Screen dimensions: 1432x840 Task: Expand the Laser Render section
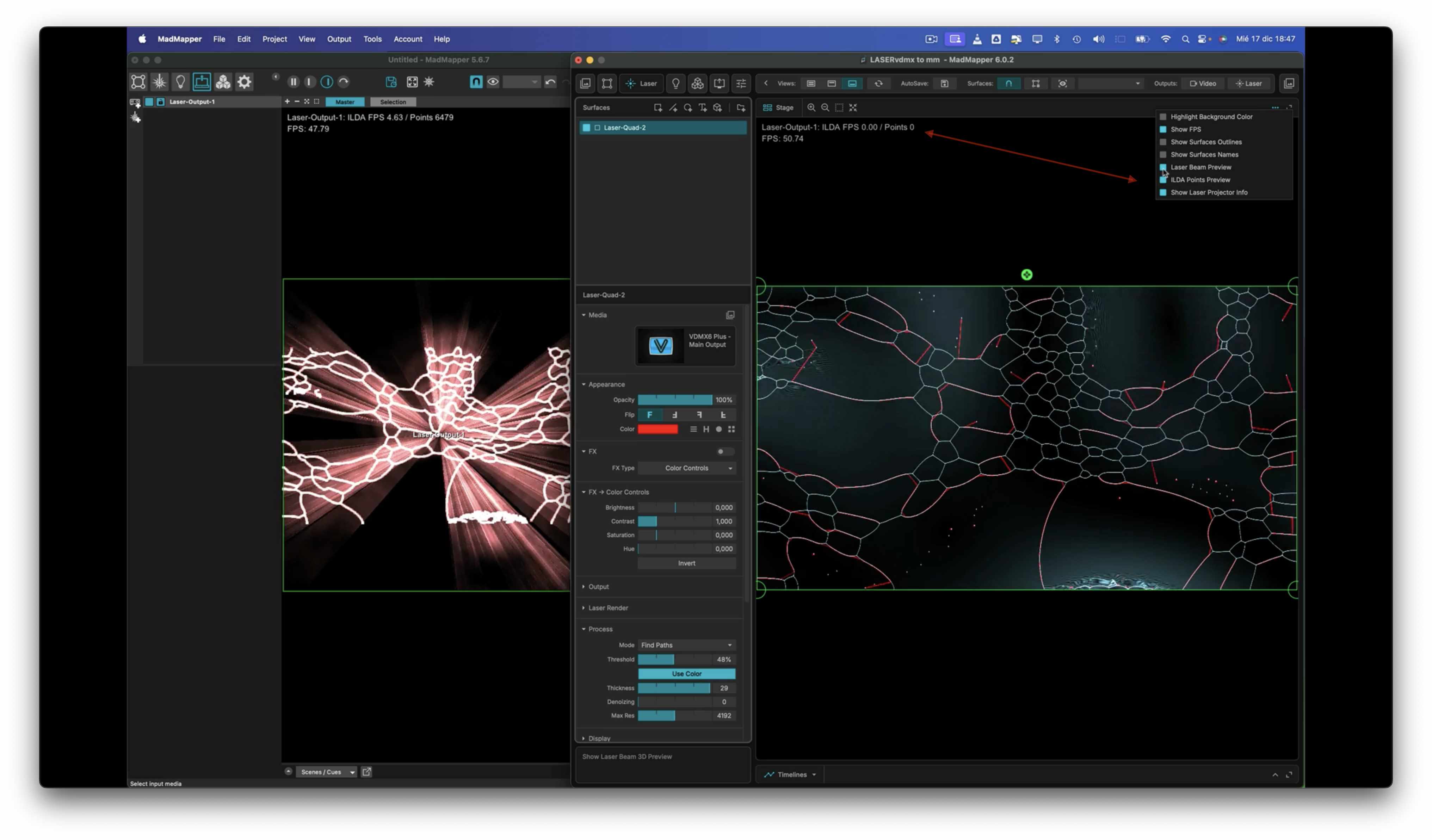tap(607, 608)
